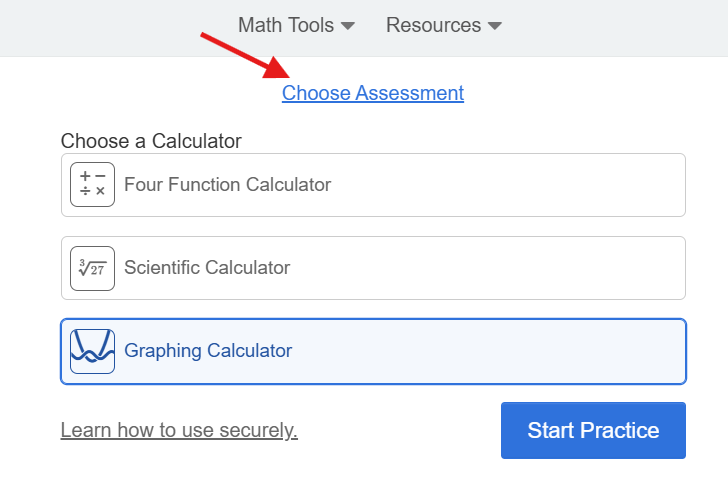
Task: Open the Math Tools menu
Action: point(296,25)
